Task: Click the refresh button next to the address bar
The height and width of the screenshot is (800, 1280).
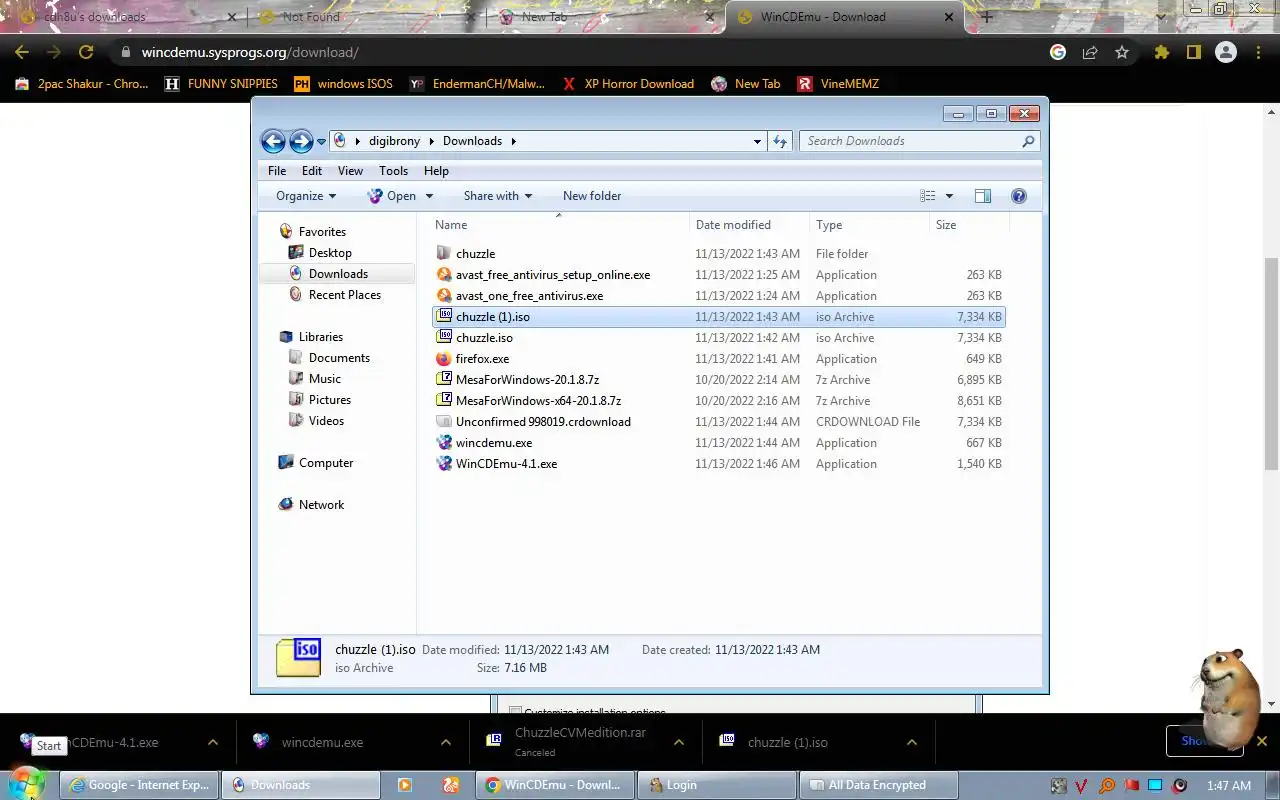Action: (x=780, y=141)
